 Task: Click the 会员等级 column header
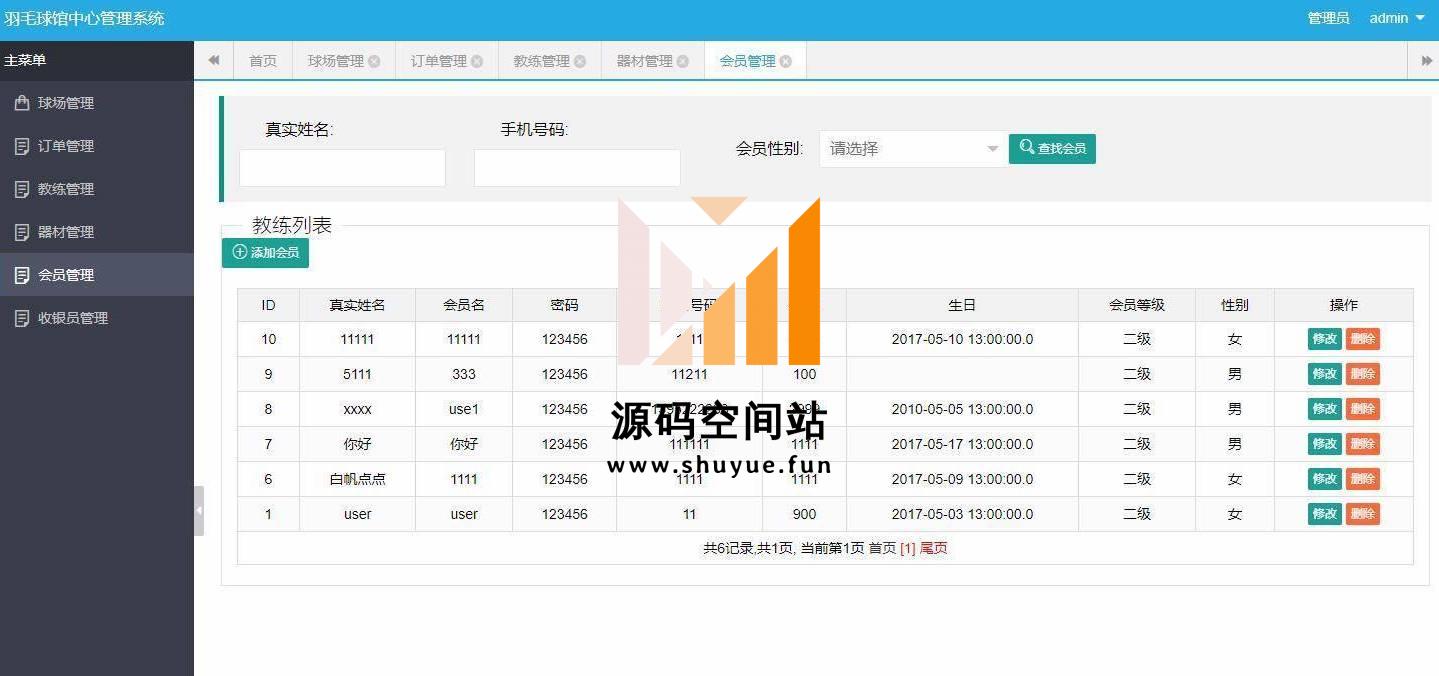[1137, 305]
